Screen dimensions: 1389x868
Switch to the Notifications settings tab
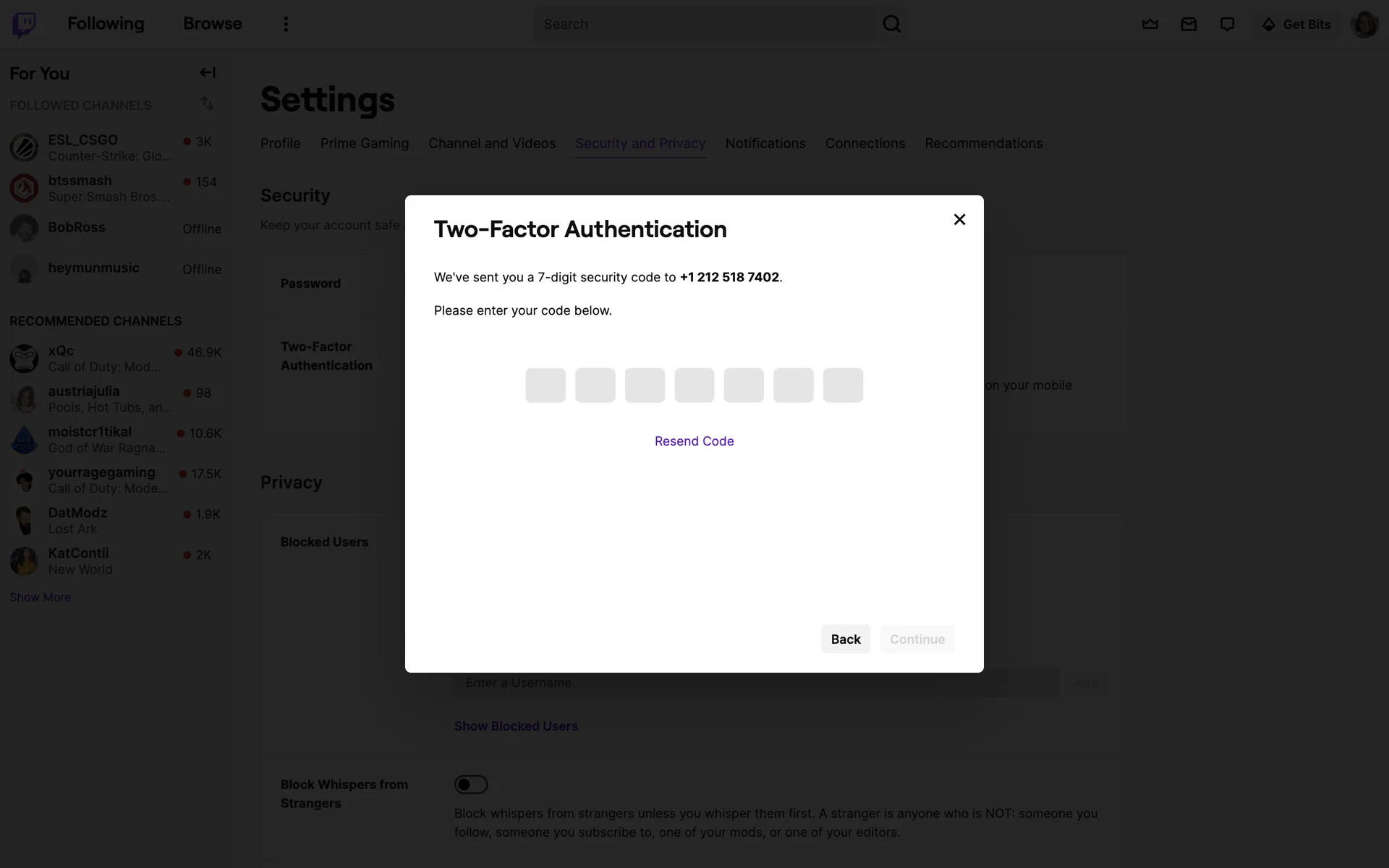tap(765, 143)
